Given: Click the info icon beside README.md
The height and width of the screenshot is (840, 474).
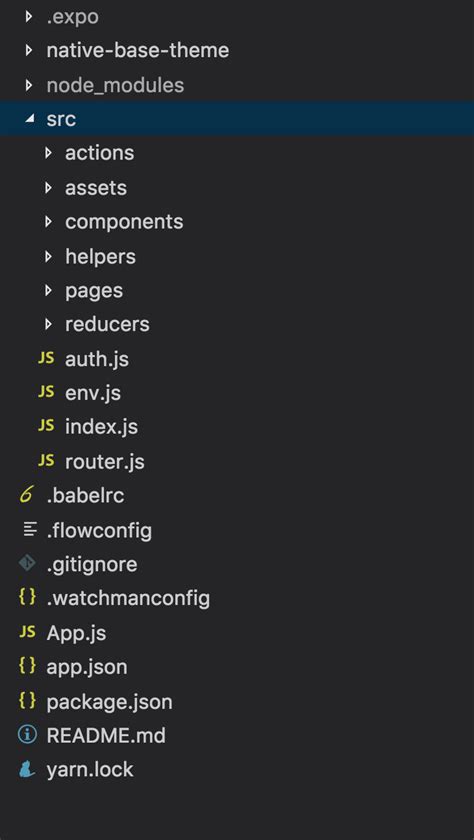Looking at the screenshot, I should 27,735.
